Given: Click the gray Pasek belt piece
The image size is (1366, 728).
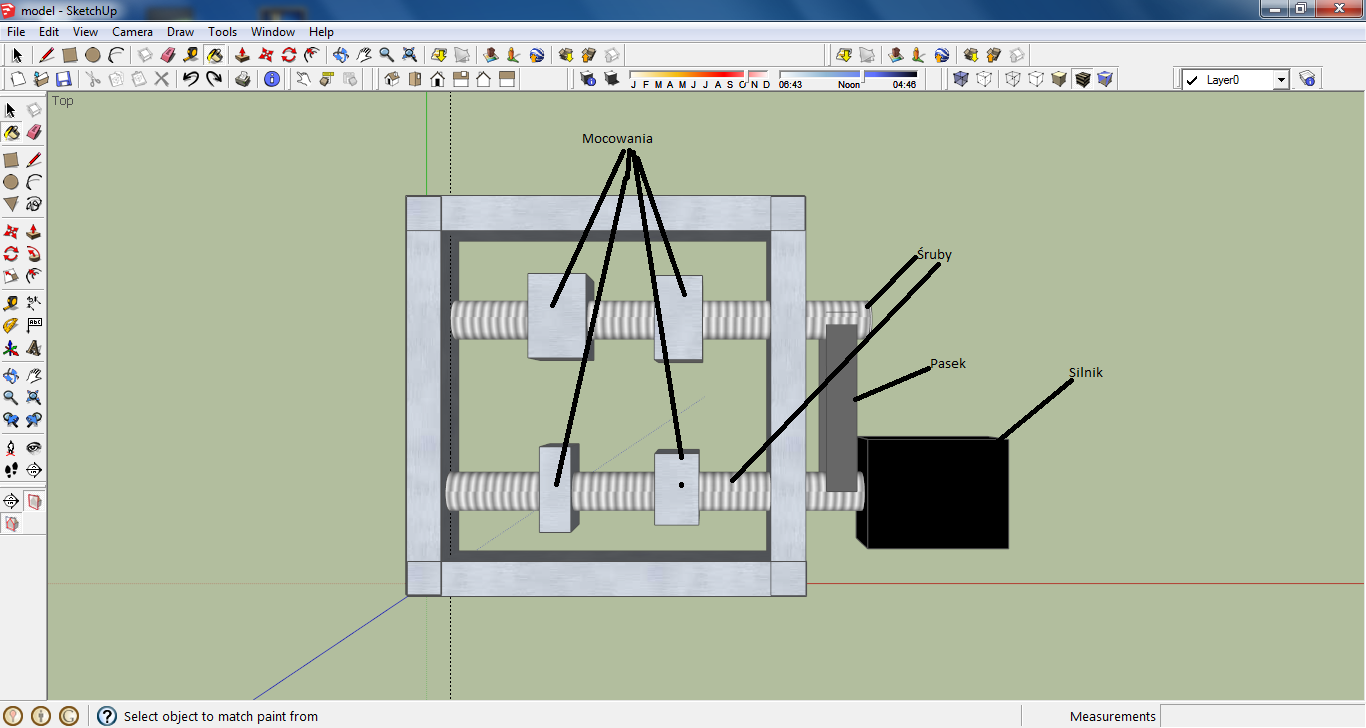Looking at the screenshot, I should tap(840, 408).
